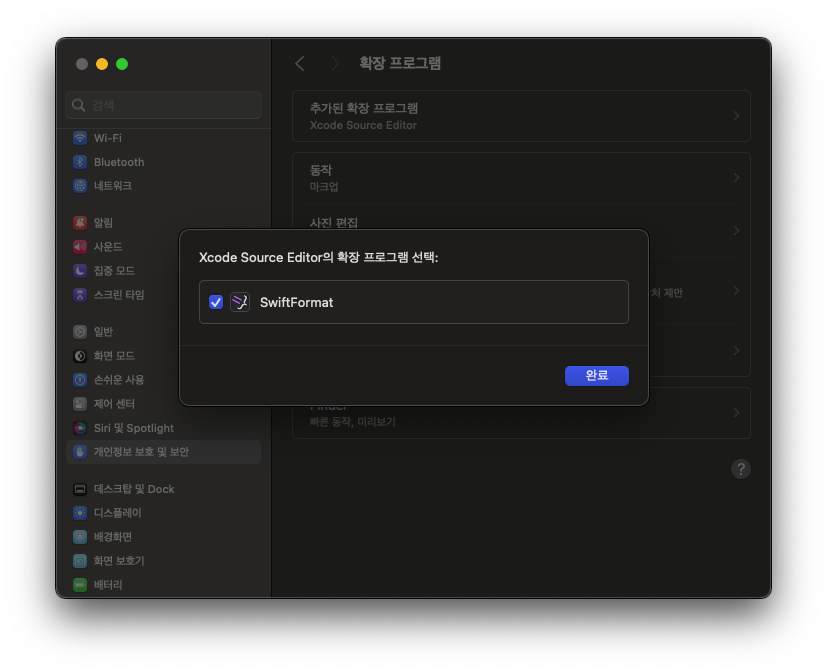
Task: Select 화면 보호기 sidebar label
Action: tap(119, 561)
